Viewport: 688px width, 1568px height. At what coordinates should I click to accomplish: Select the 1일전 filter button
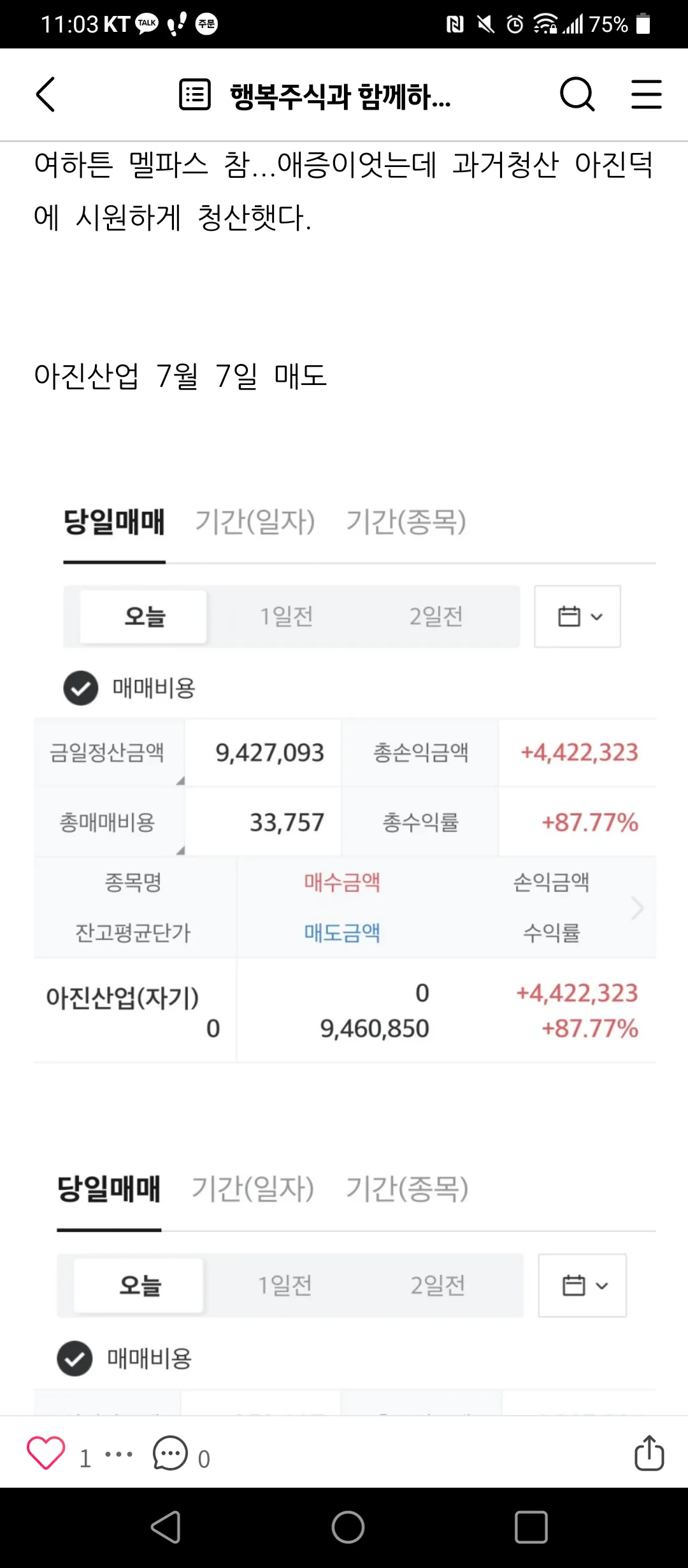[x=286, y=616]
